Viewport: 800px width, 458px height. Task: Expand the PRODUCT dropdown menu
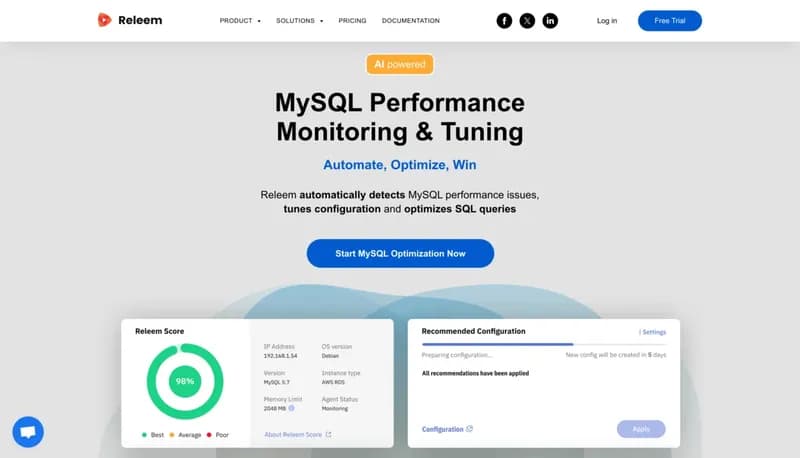(240, 21)
